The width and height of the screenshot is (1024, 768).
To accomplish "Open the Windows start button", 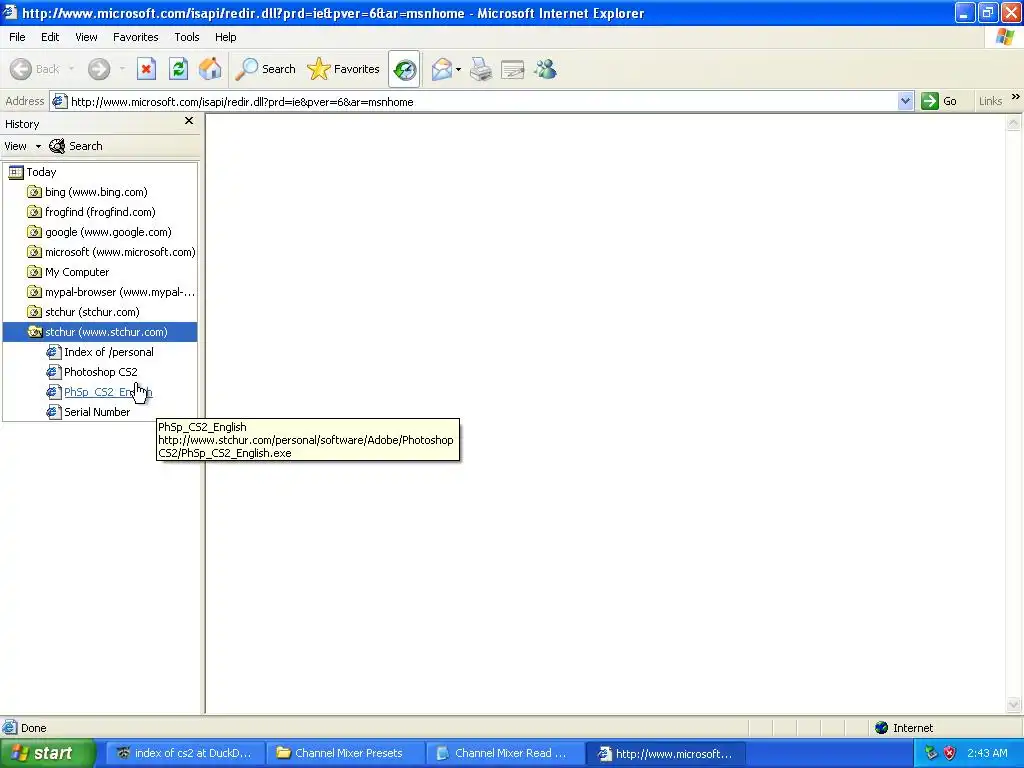I will [48, 754].
